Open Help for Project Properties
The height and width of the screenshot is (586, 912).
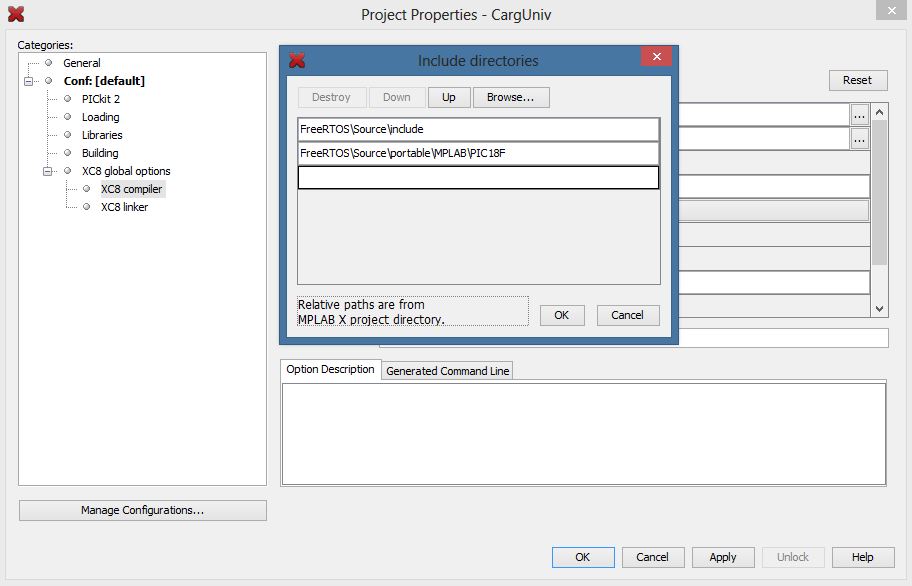pos(863,557)
